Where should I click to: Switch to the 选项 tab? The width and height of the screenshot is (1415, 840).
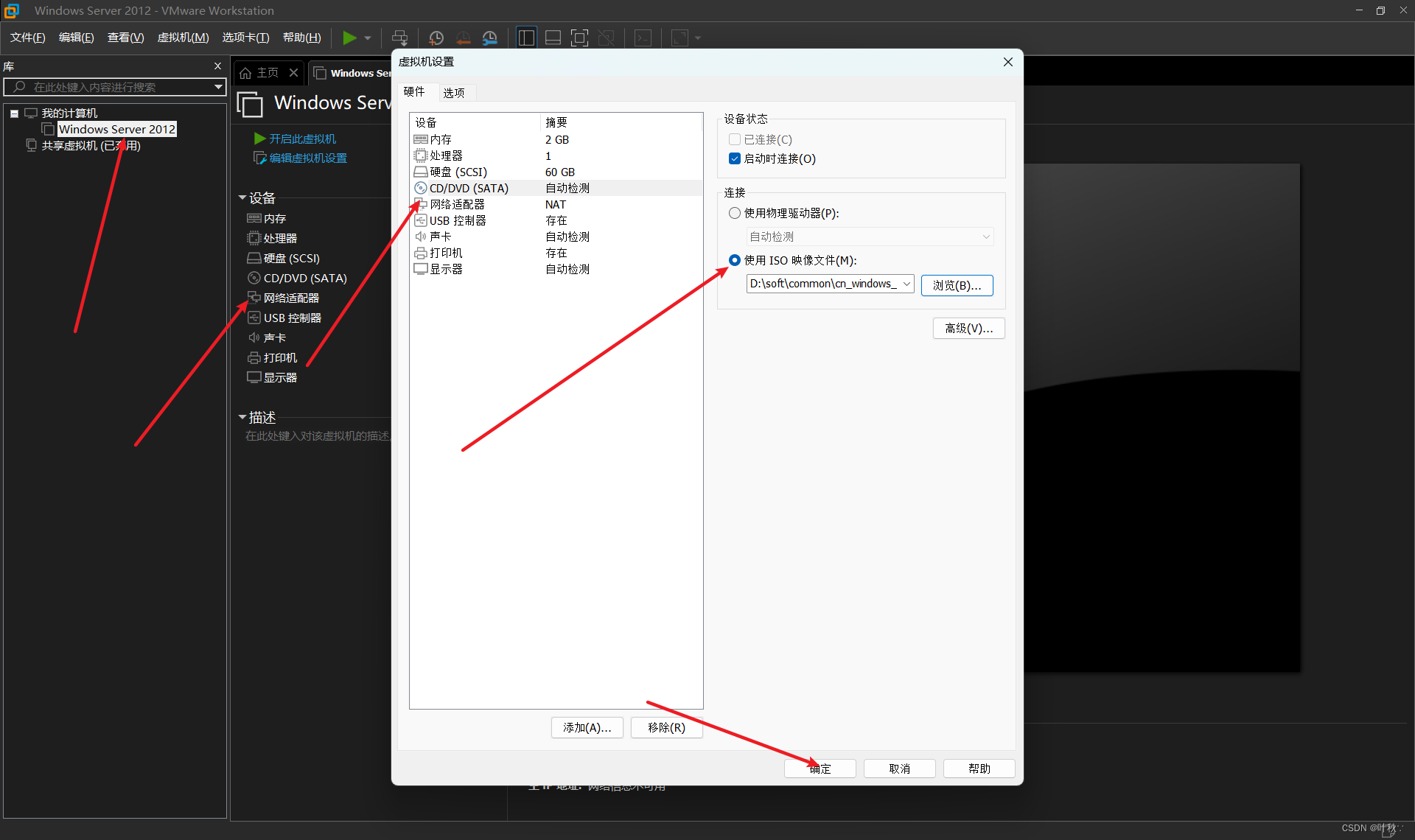point(453,93)
